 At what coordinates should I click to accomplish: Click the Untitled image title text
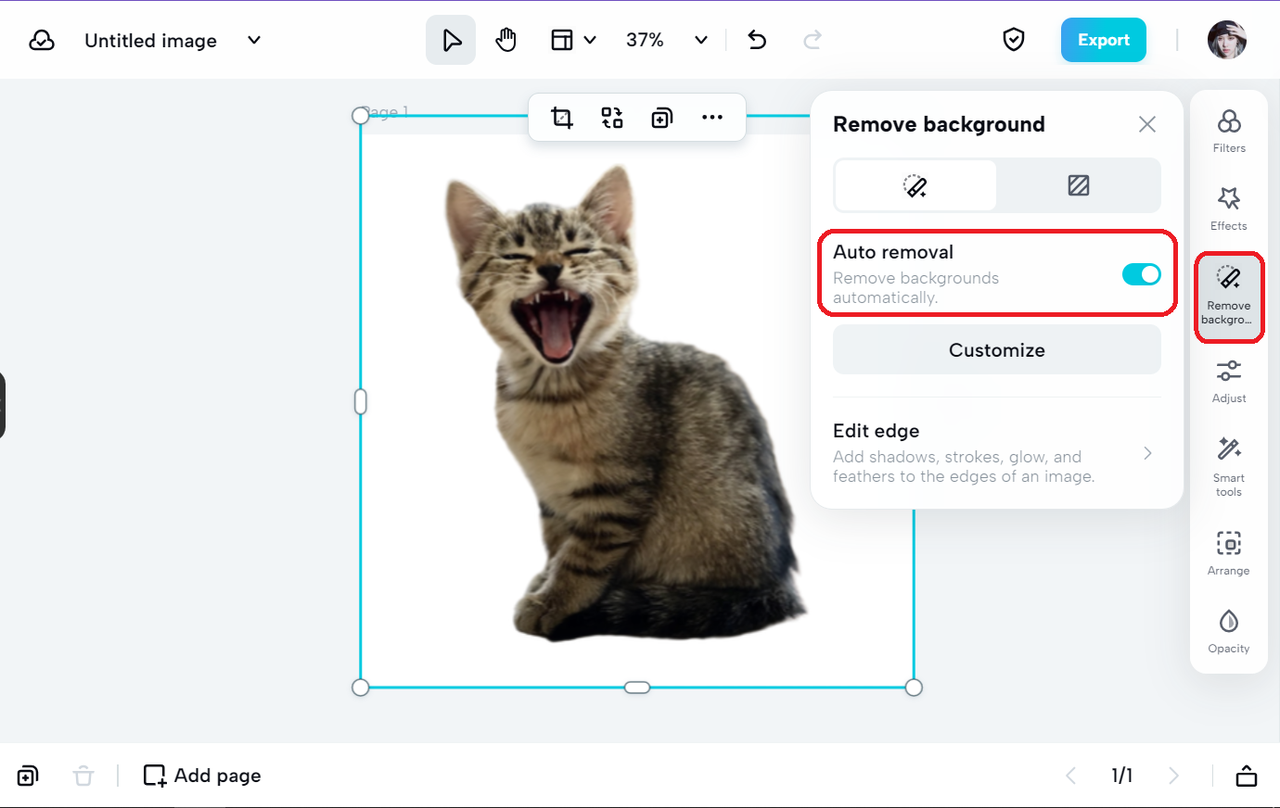tap(151, 40)
